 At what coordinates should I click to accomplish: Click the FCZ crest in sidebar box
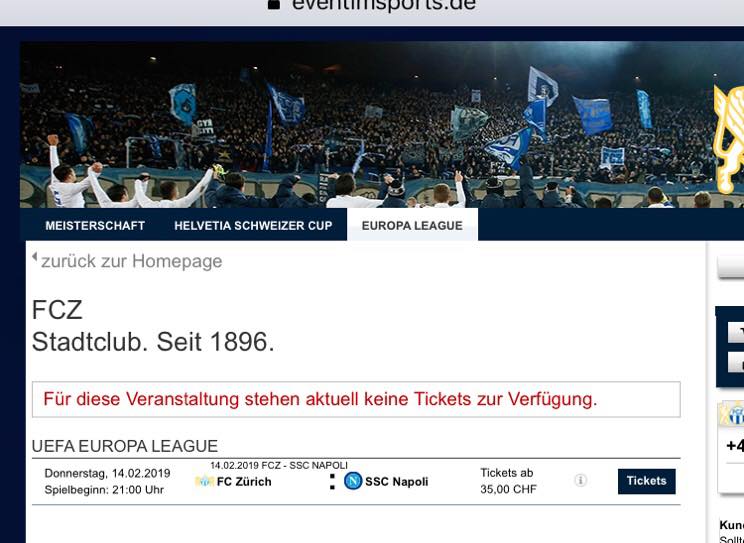click(732, 414)
